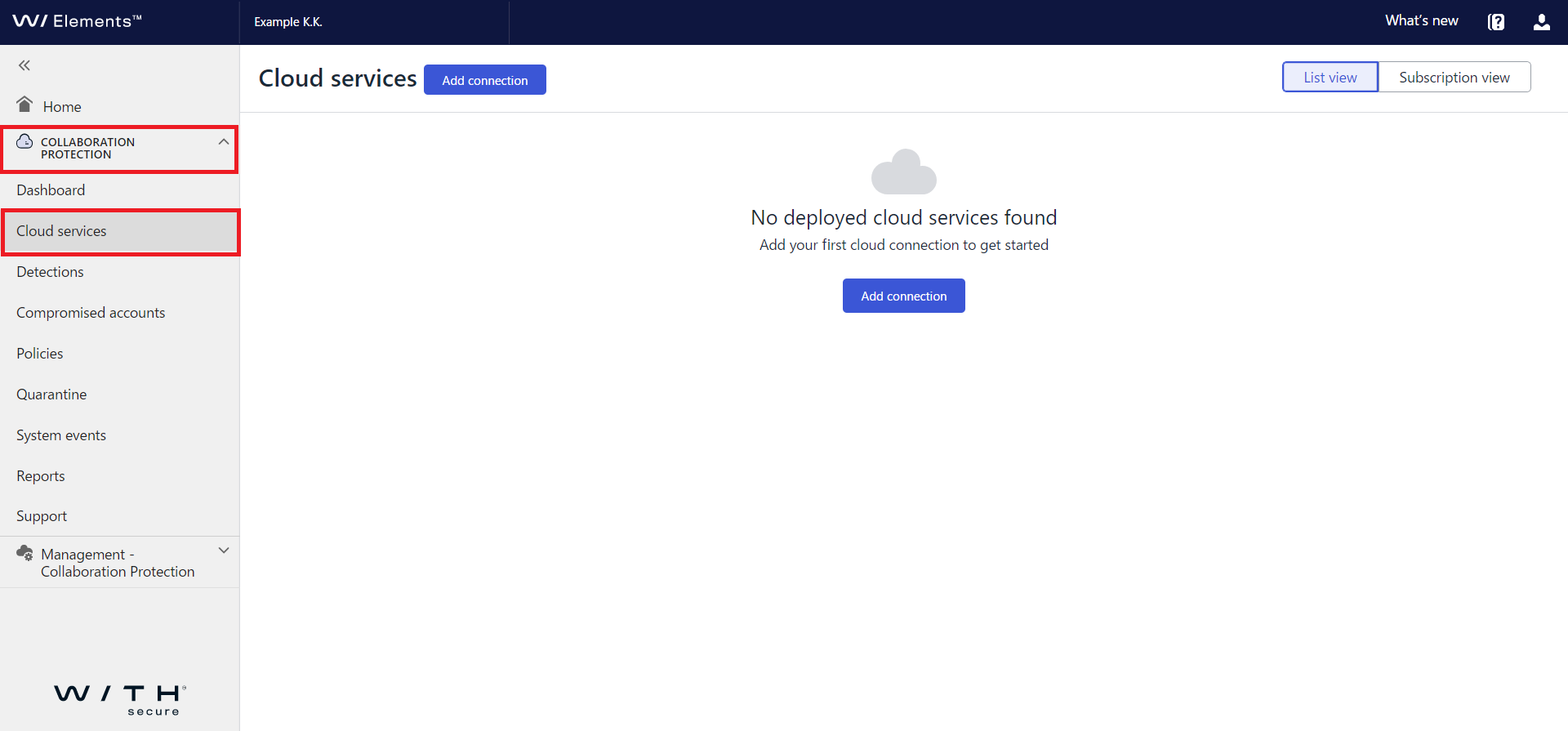Viewport: 1568px width, 731px height.
Task: Open the Dashboard menu item
Action: 51,190
